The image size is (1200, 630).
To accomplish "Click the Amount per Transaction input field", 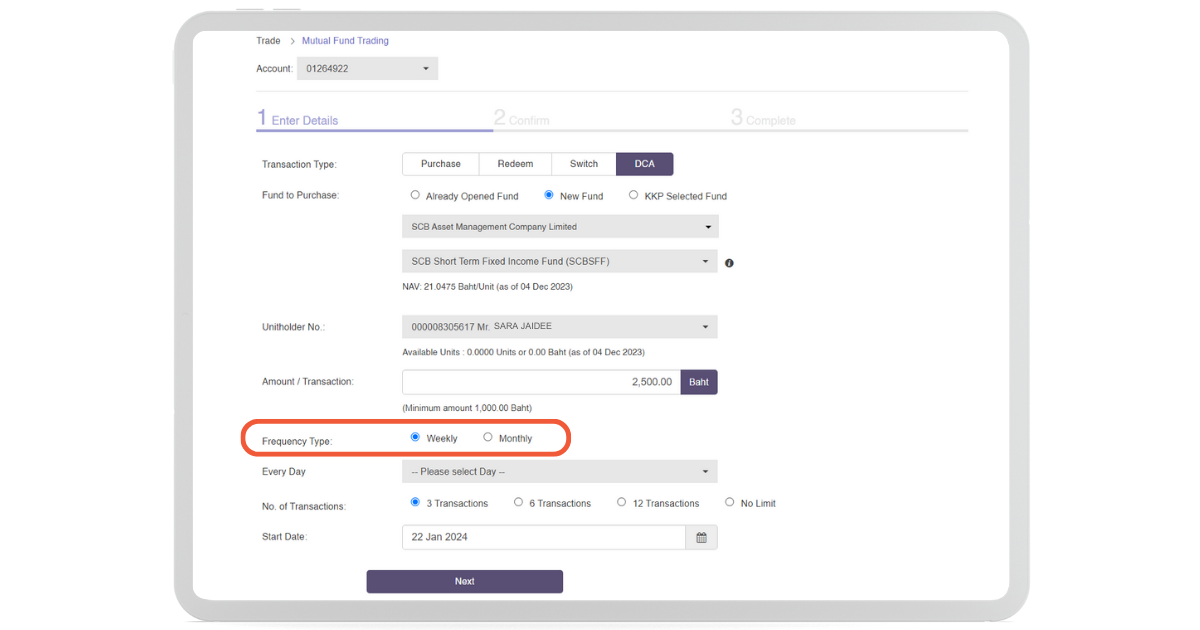I will (541, 382).
